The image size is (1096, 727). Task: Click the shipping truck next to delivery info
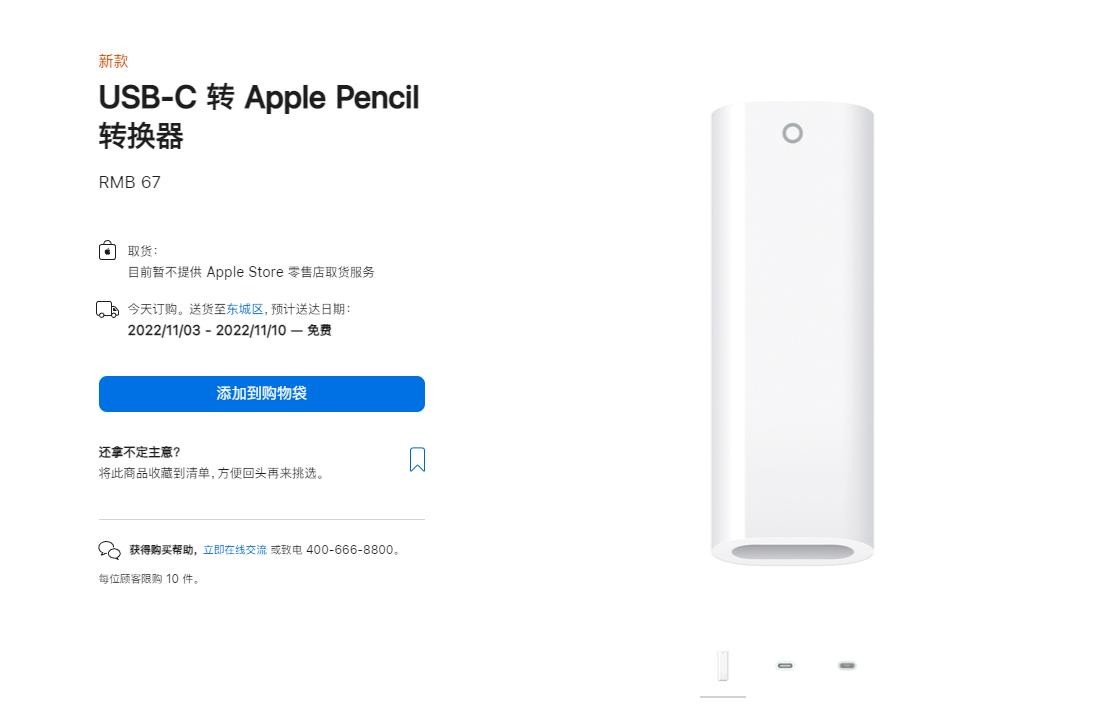(107, 309)
